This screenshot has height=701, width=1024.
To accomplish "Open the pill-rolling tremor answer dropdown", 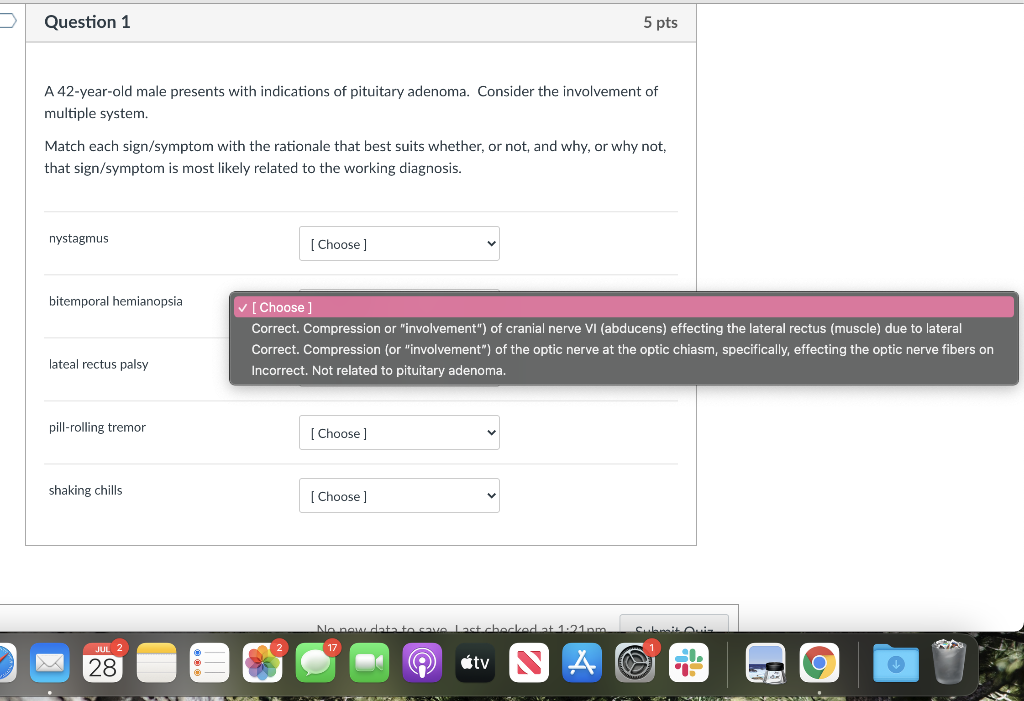I will tap(399, 432).
